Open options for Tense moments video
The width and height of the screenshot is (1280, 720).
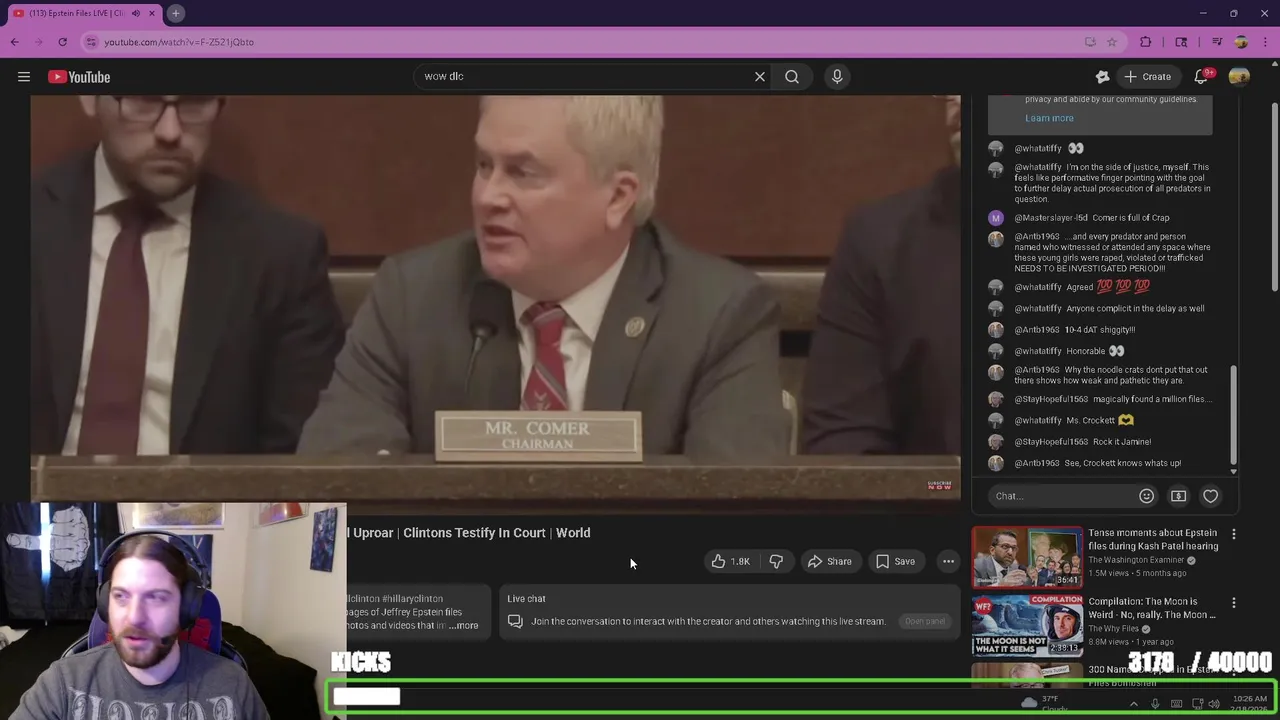point(1233,534)
